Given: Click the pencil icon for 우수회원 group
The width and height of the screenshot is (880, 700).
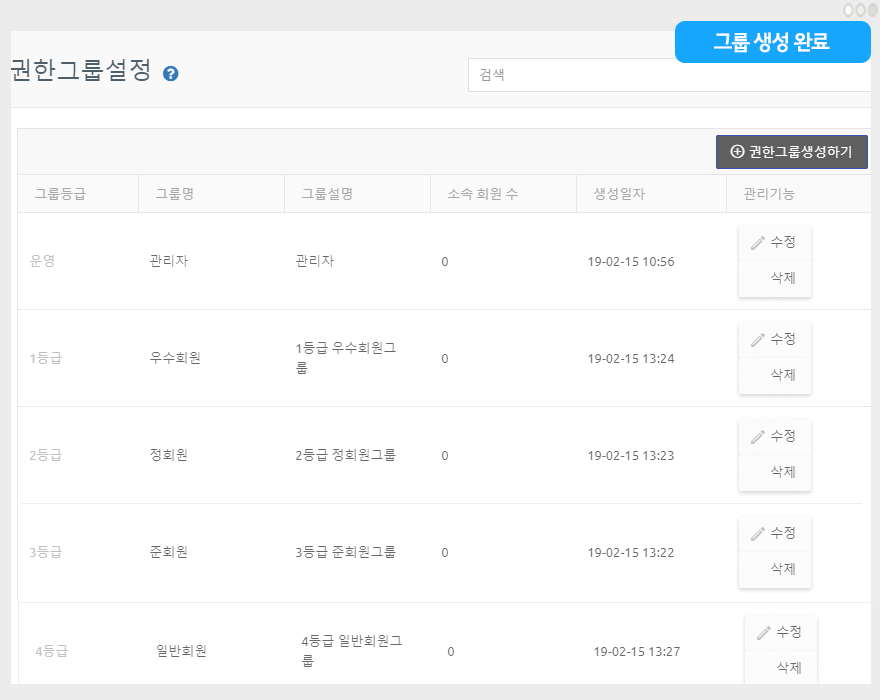Looking at the screenshot, I should [758, 340].
